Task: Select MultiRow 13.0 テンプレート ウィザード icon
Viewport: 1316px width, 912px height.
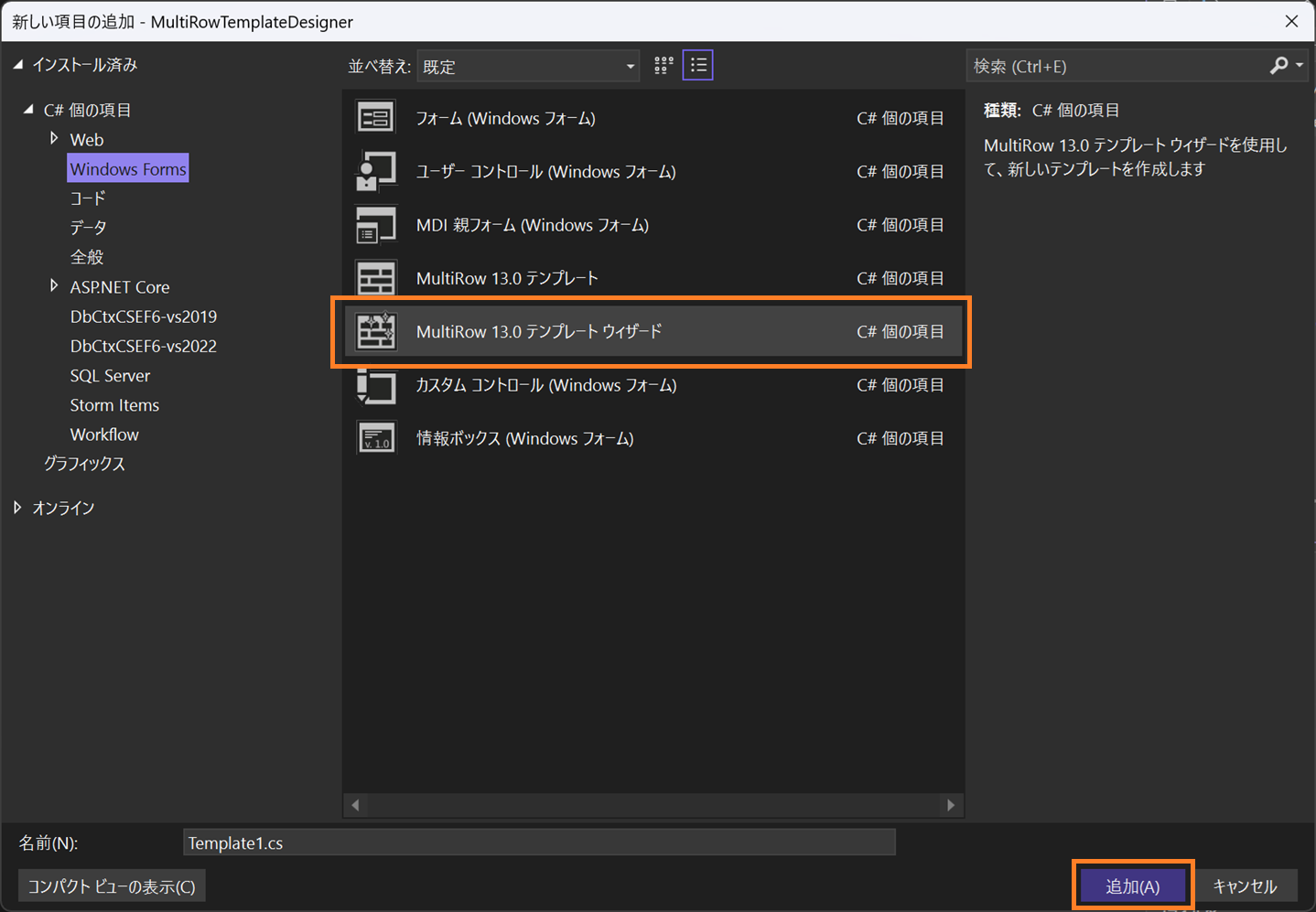Action: click(x=375, y=331)
